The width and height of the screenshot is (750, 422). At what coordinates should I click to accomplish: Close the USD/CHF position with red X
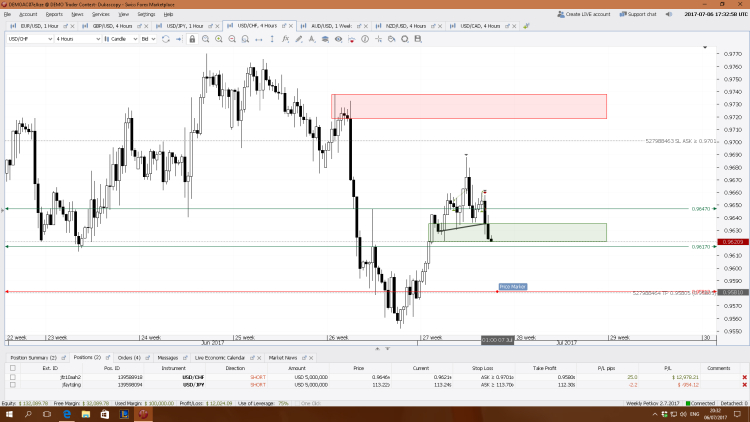744,378
